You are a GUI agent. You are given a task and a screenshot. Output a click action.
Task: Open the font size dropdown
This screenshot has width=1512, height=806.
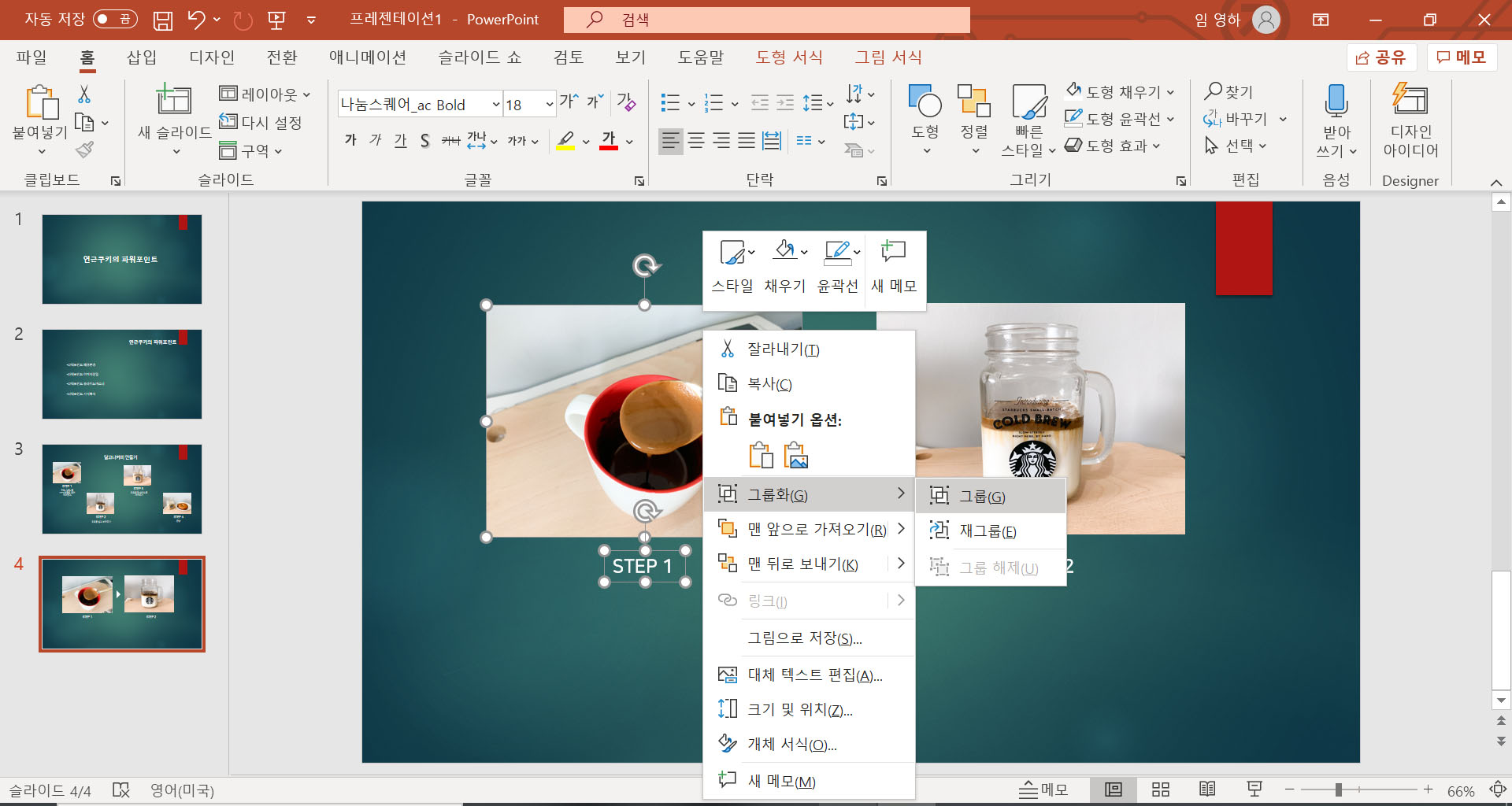tap(549, 105)
